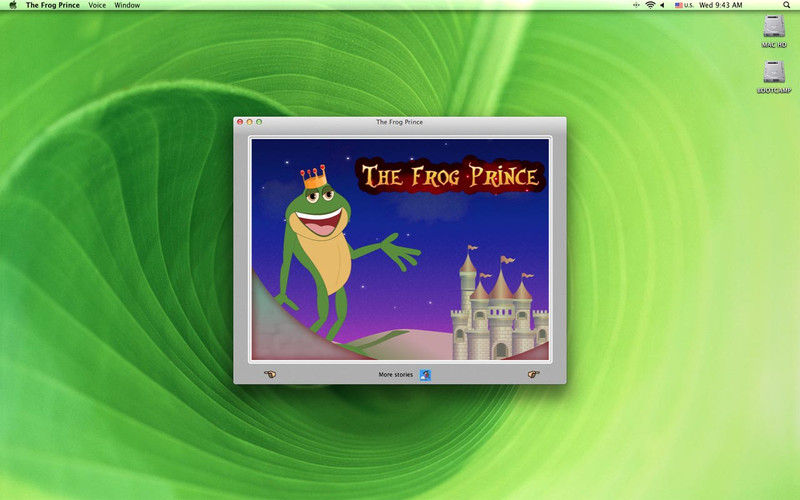
Task: Select the MAC HD drive icon
Action: tap(774, 29)
